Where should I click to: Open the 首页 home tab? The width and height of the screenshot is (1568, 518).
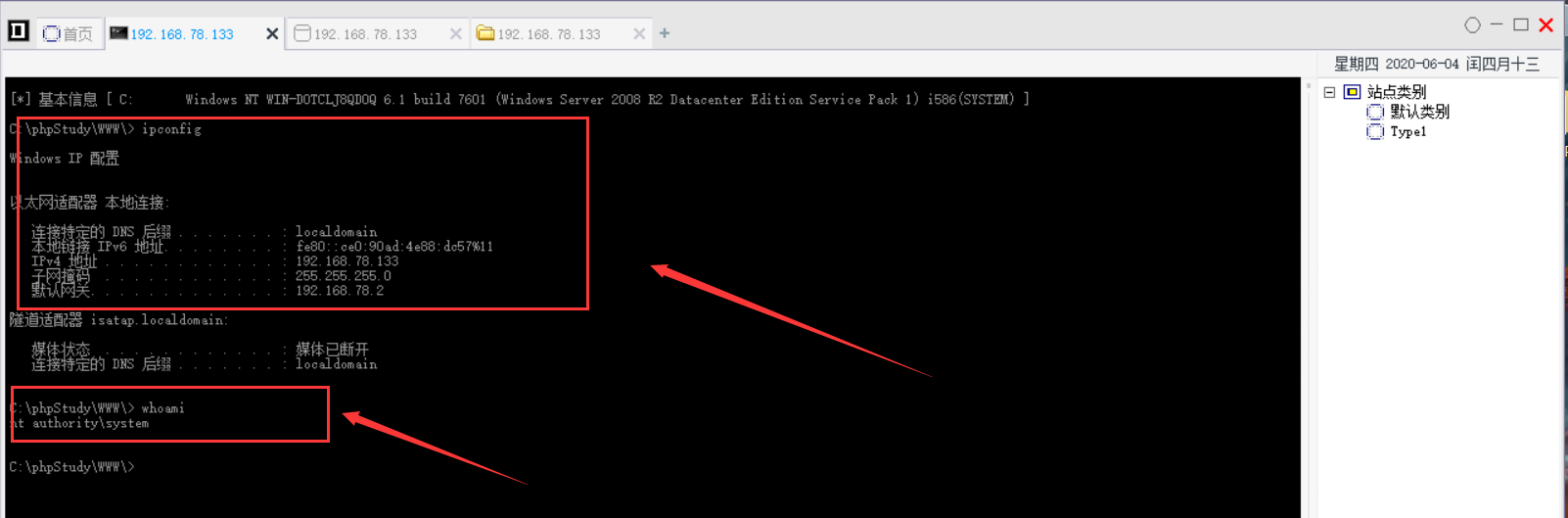68,33
